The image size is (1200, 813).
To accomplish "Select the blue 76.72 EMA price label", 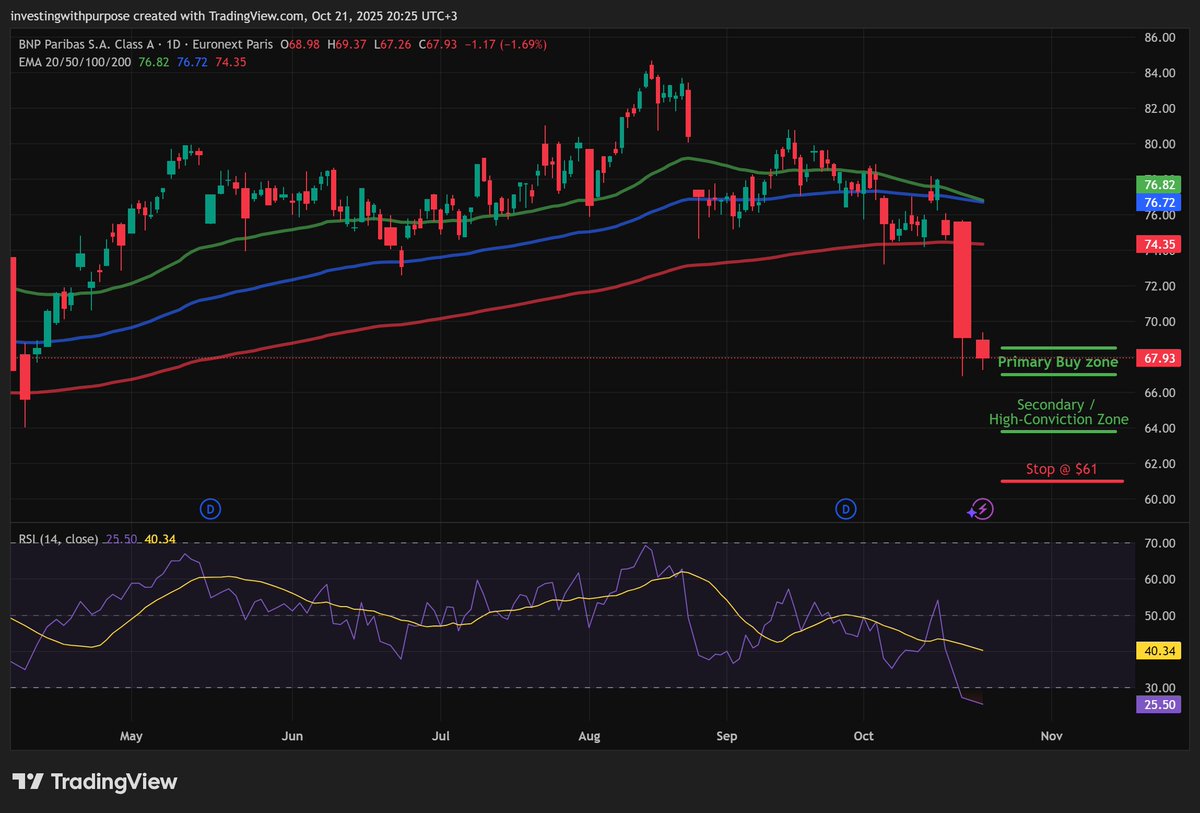I will [x=1157, y=202].
